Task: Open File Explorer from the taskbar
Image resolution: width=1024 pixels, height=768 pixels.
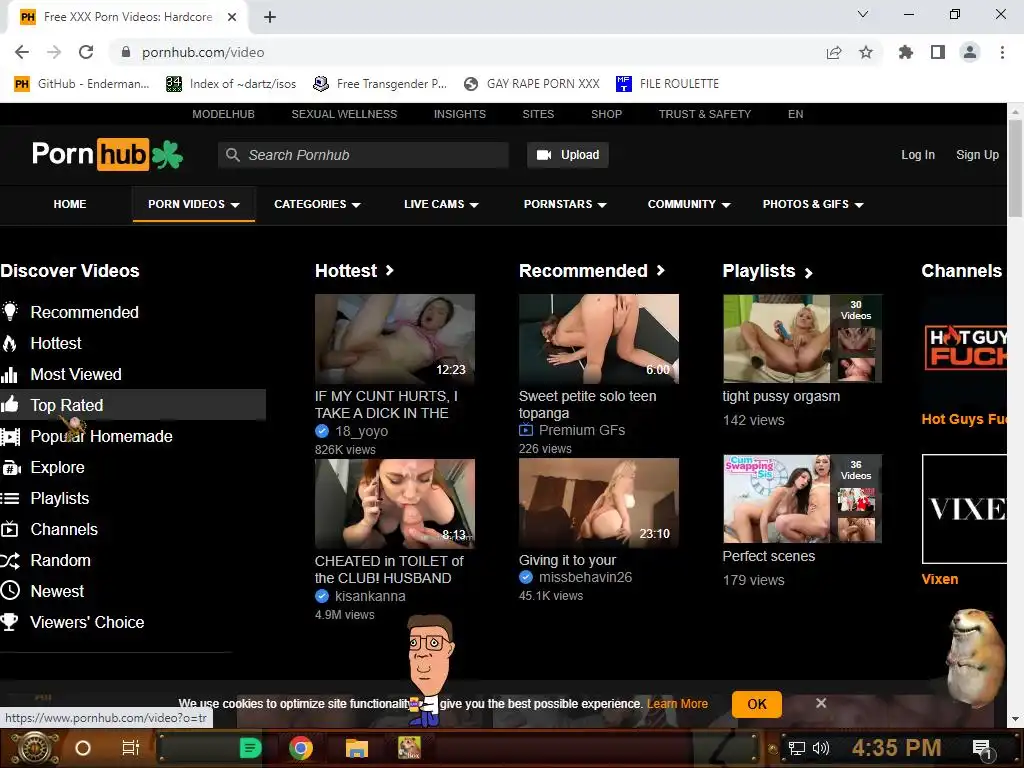Action: (357, 748)
